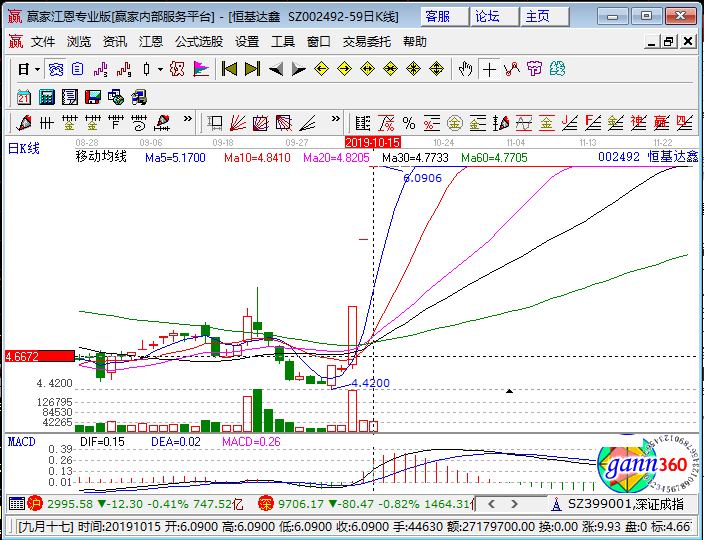Click the floppy disk save icon
The height and width of the screenshot is (540, 704).
93,97
